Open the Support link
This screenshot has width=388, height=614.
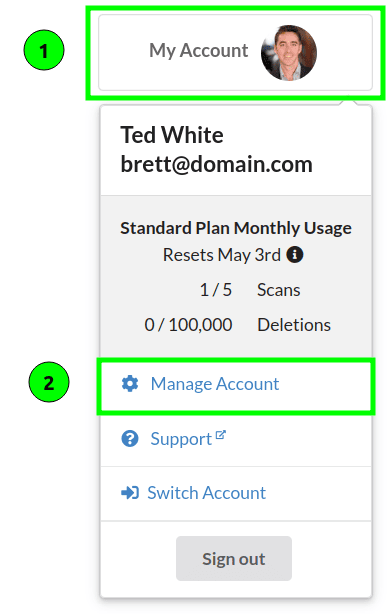[181, 439]
